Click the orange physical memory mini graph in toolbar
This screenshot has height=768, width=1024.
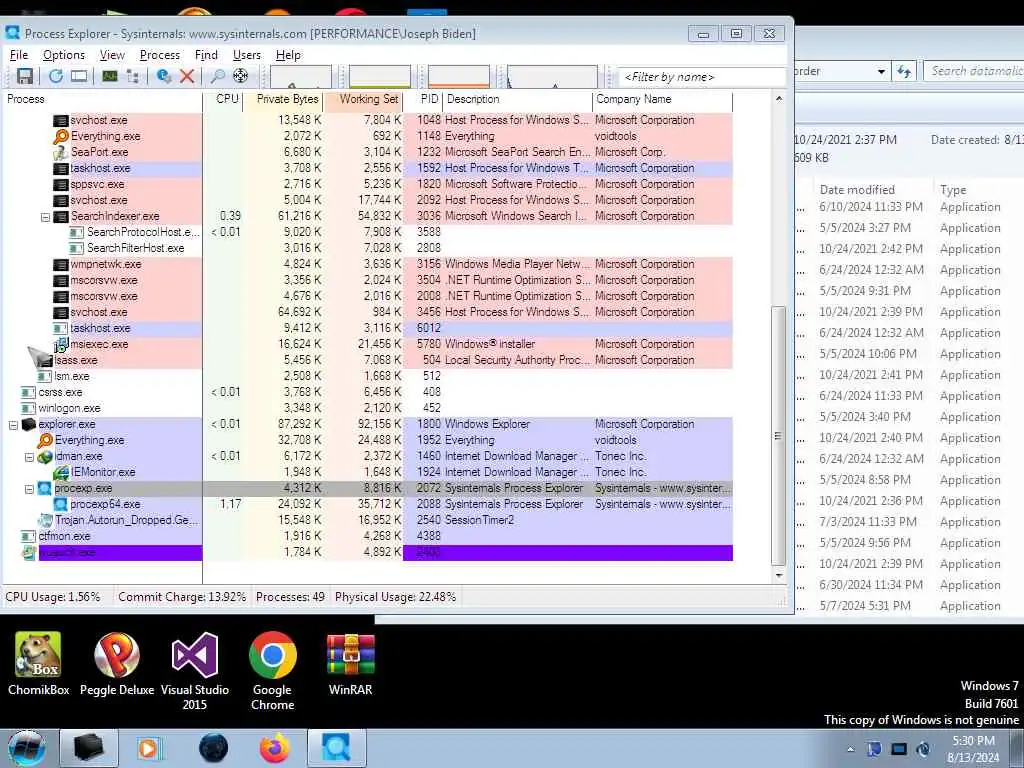point(458,76)
